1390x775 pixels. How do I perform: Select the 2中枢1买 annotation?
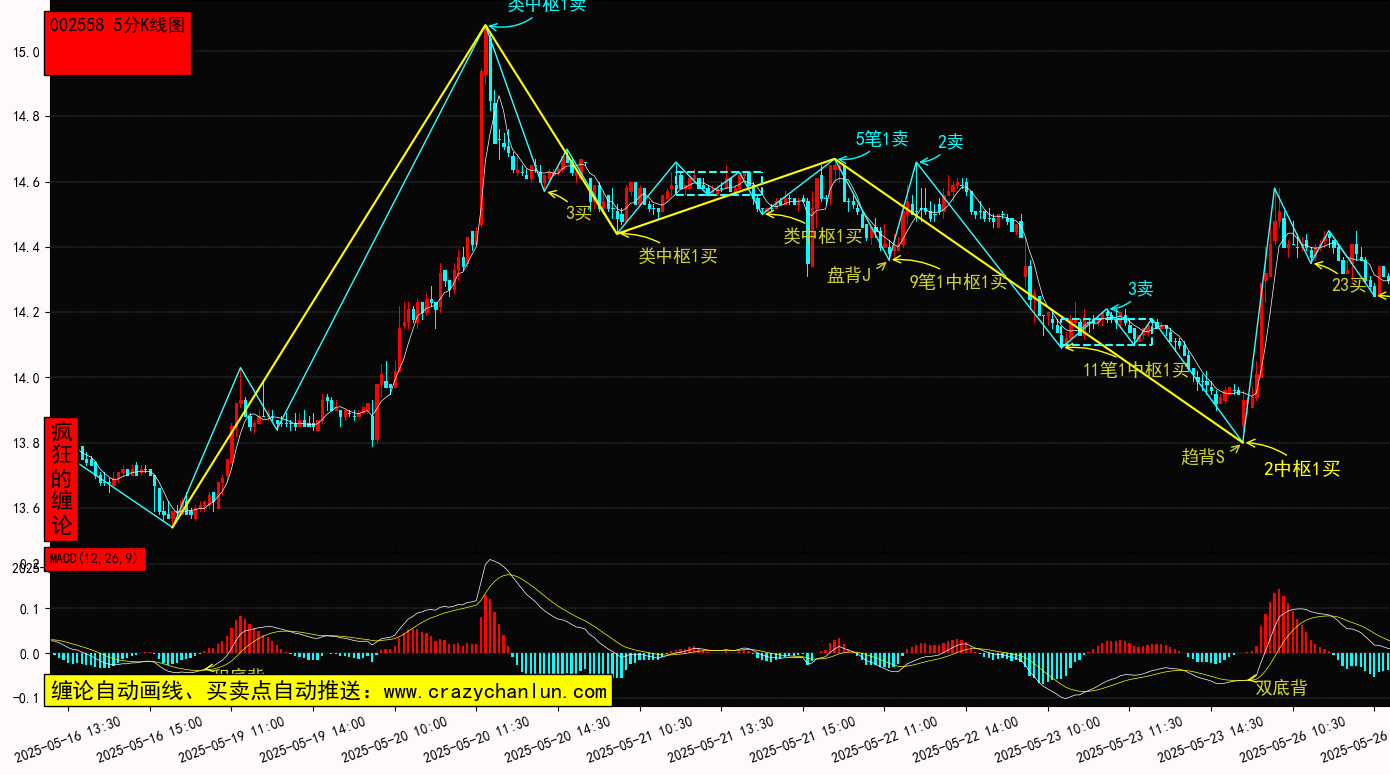click(1302, 468)
